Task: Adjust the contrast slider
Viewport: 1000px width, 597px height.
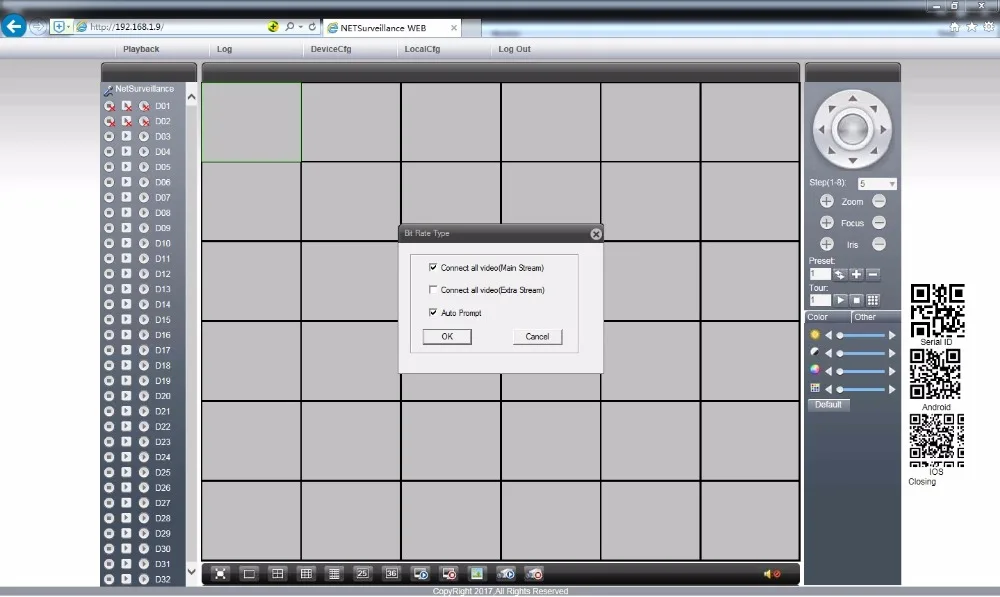Action: [x=860, y=353]
